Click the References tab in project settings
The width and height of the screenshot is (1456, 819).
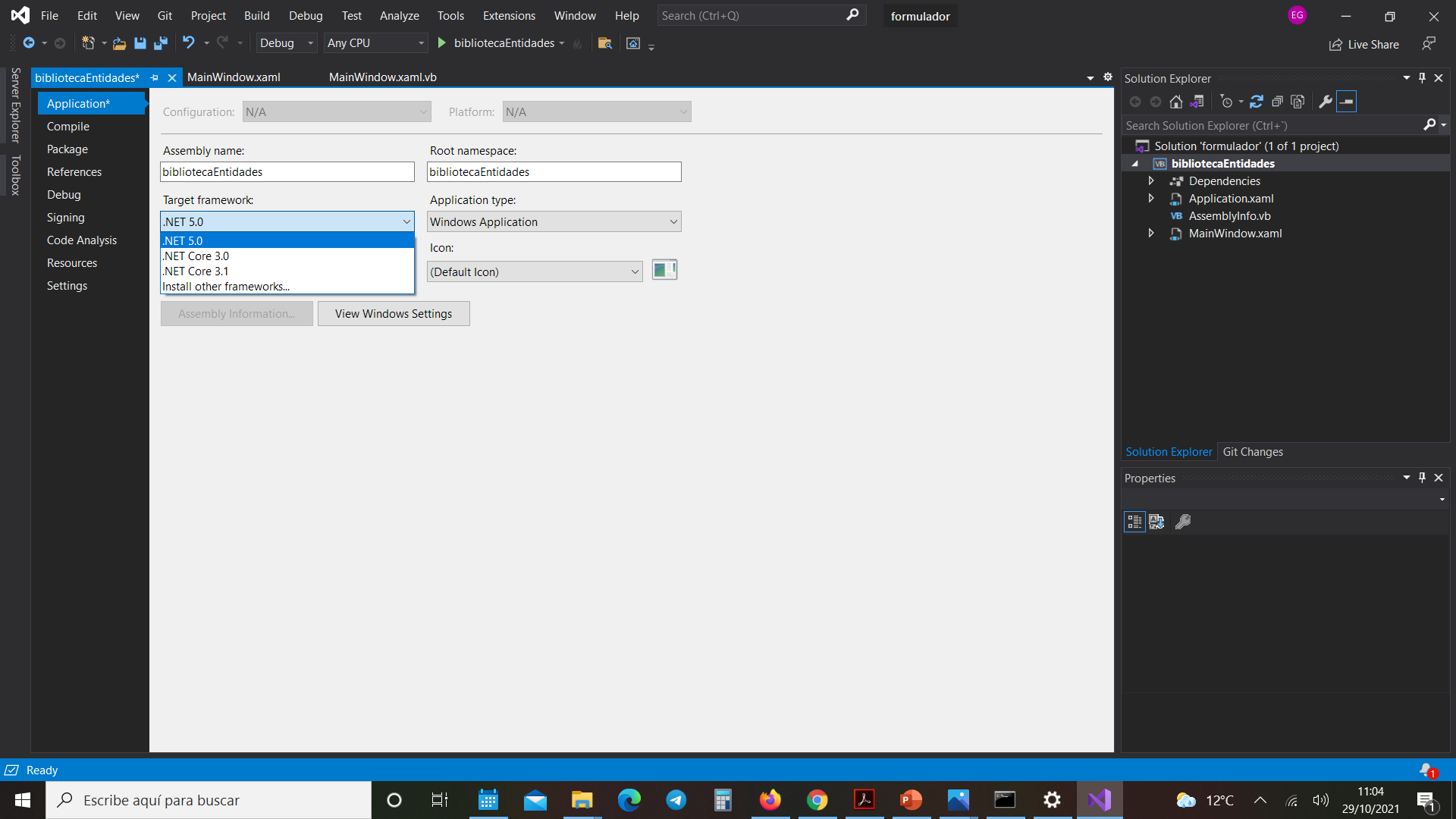click(x=74, y=171)
